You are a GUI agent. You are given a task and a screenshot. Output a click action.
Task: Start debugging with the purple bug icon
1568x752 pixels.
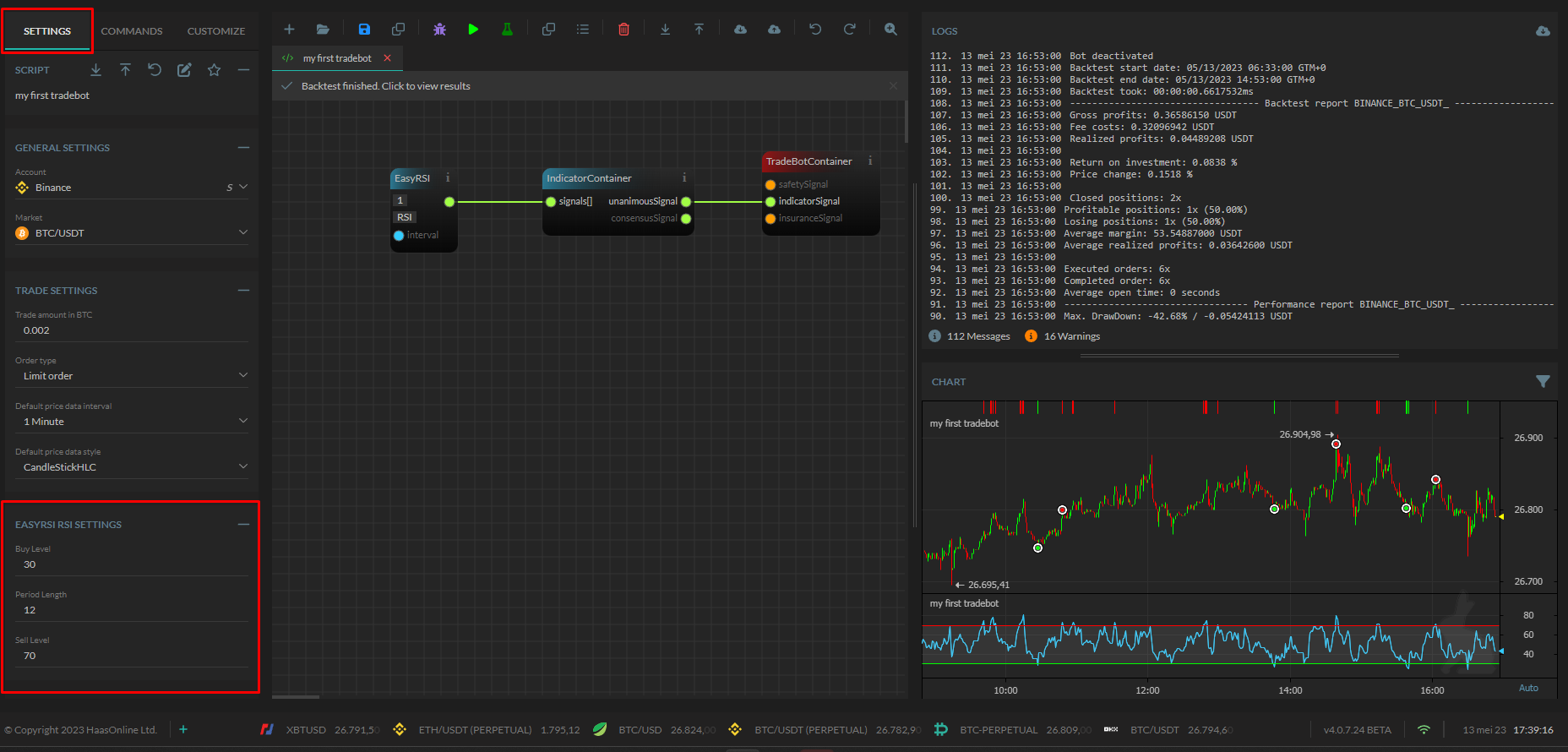pyautogui.click(x=439, y=30)
